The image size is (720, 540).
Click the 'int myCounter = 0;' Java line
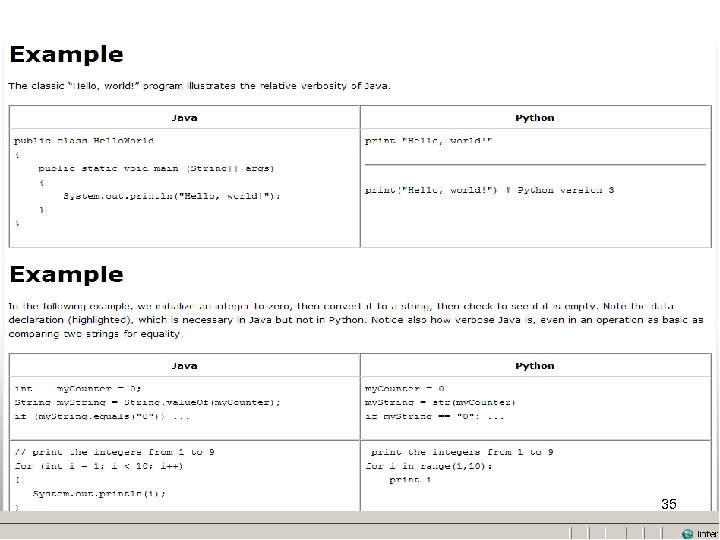coord(78,387)
